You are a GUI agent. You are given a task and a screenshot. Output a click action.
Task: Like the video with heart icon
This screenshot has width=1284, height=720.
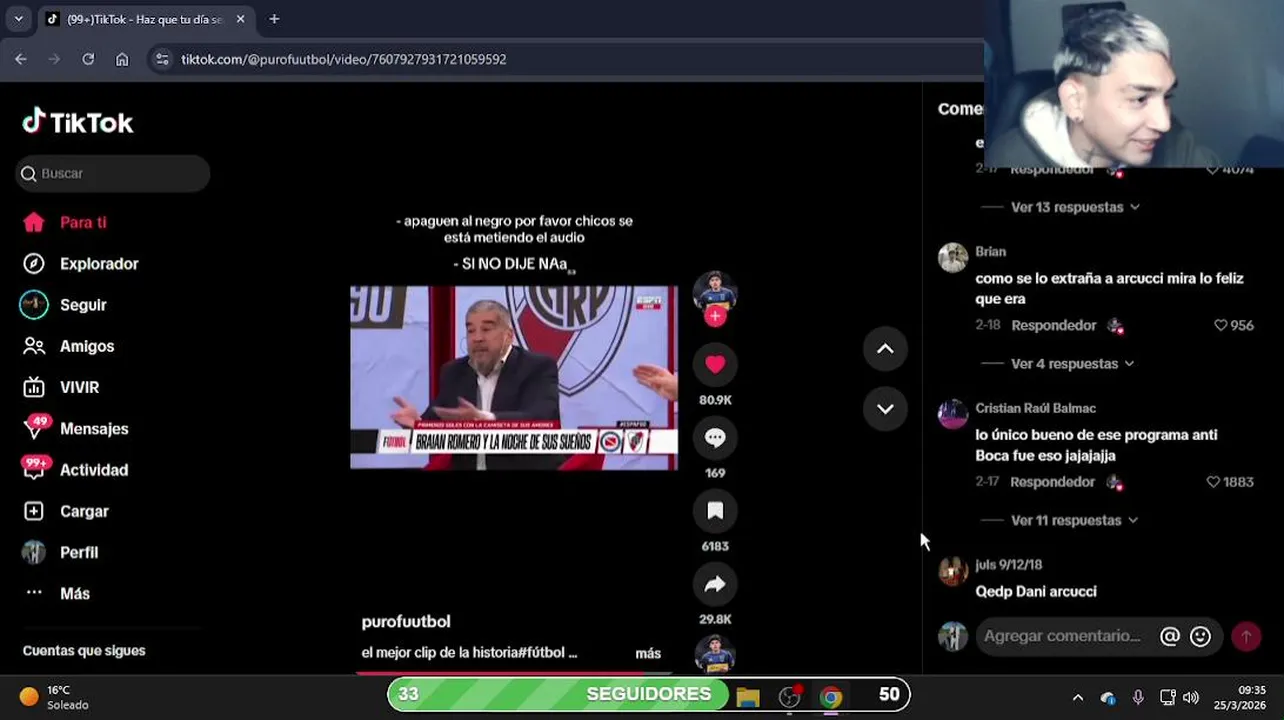[x=715, y=364]
